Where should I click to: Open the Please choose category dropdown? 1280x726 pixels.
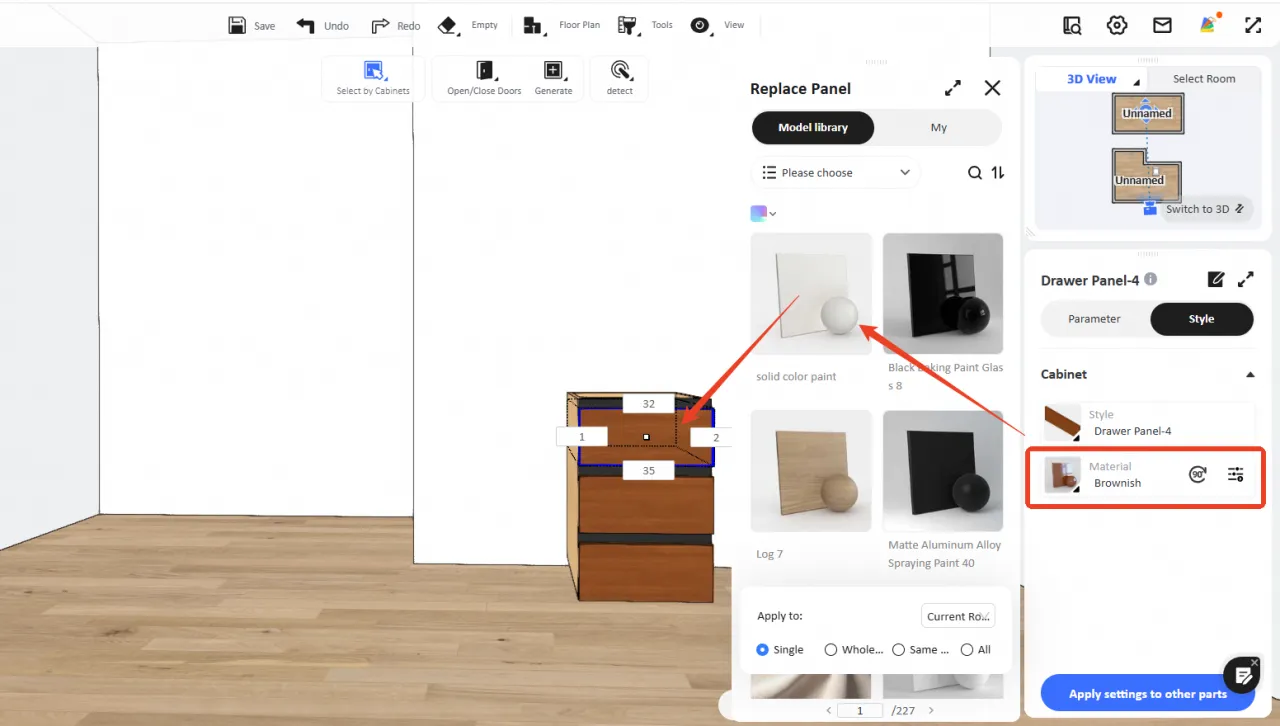(836, 173)
